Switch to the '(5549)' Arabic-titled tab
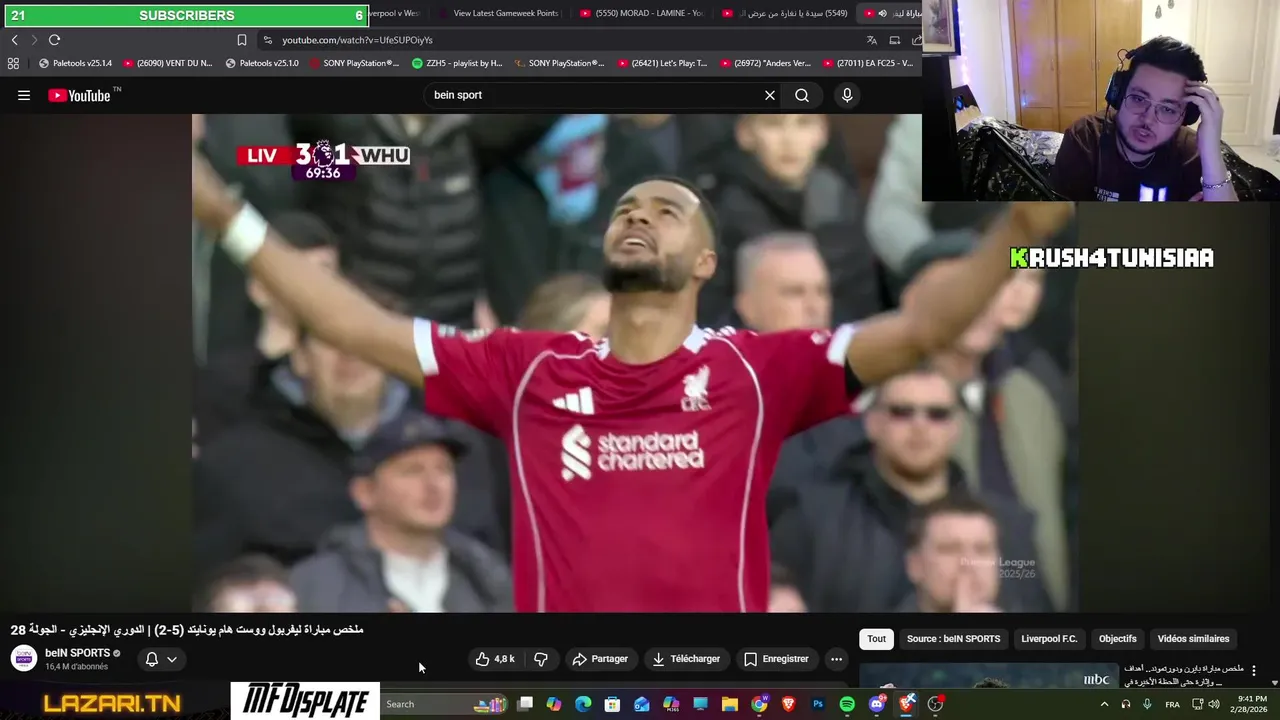The image size is (1280, 720). click(785, 13)
